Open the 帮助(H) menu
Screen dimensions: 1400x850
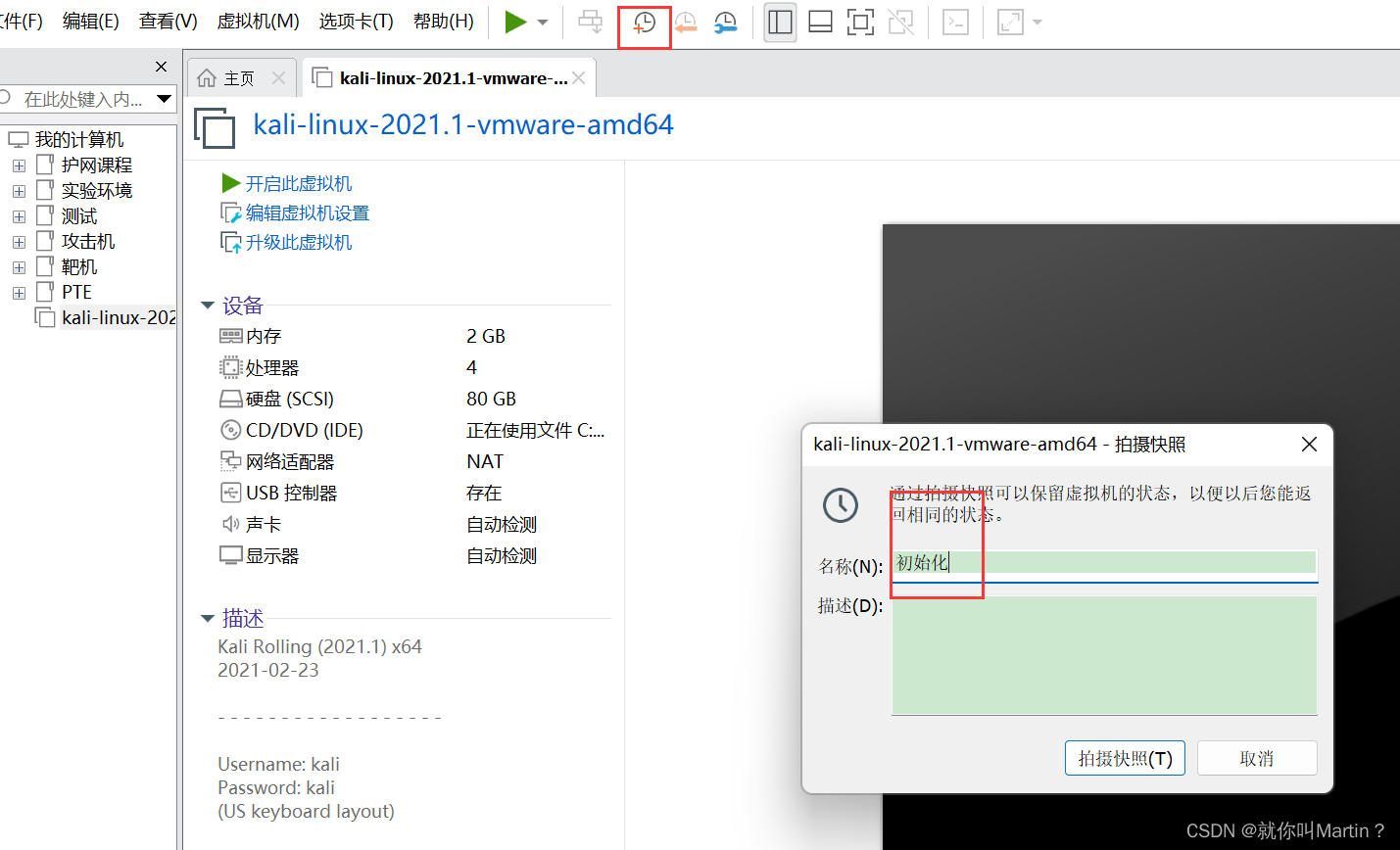coord(444,22)
